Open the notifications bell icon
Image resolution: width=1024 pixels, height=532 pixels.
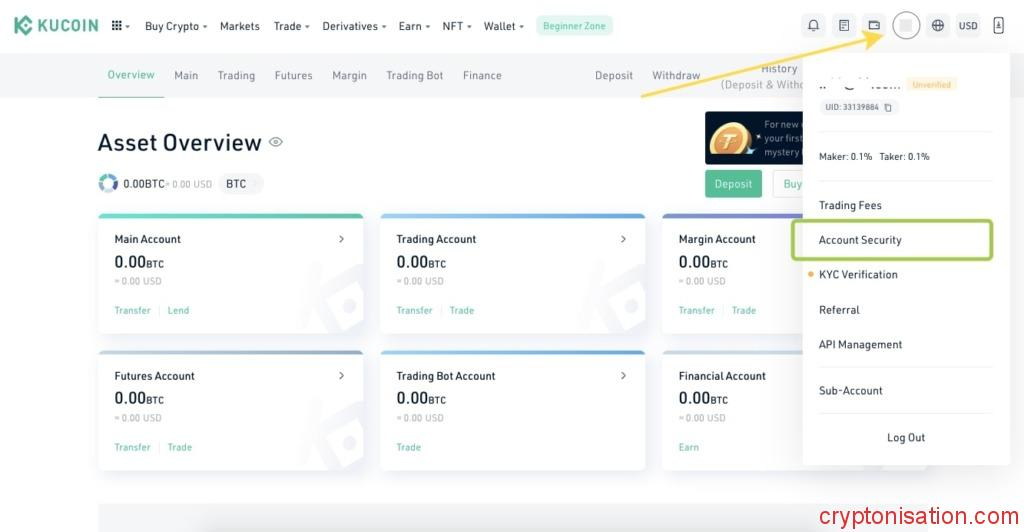coord(813,26)
